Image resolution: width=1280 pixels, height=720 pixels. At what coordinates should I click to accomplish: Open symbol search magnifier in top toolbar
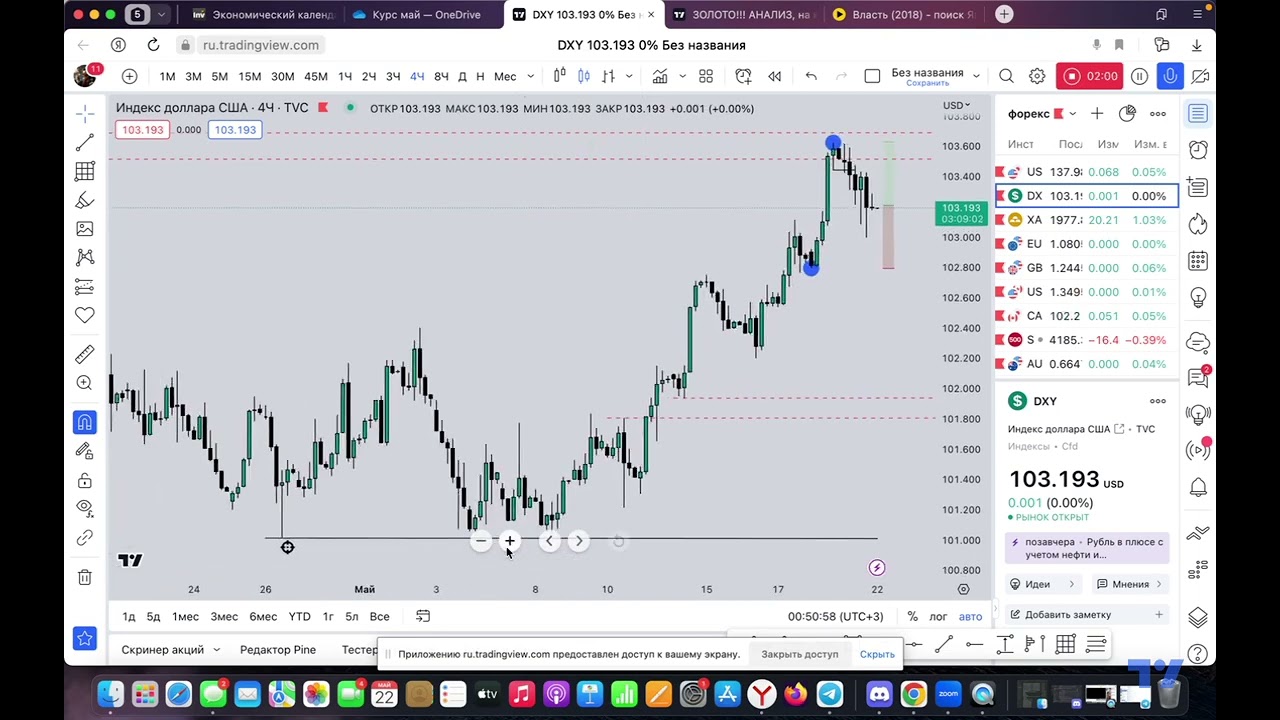point(1006,76)
